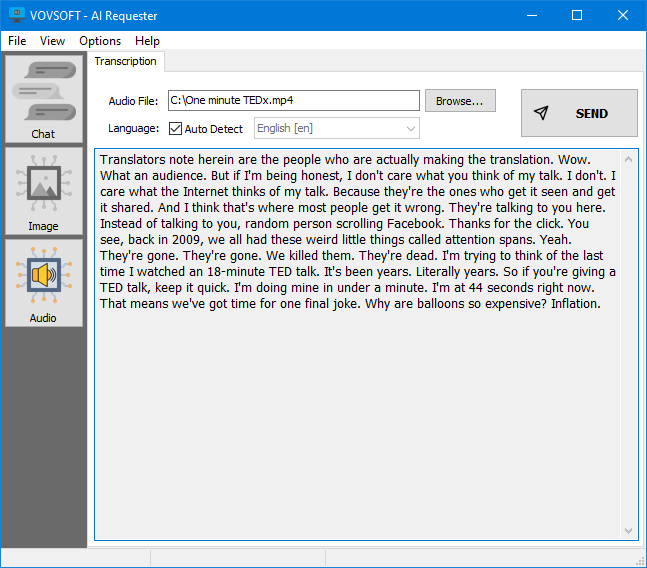The height and width of the screenshot is (568, 647).
Task: Select the Transcription tab
Action: (126, 61)
